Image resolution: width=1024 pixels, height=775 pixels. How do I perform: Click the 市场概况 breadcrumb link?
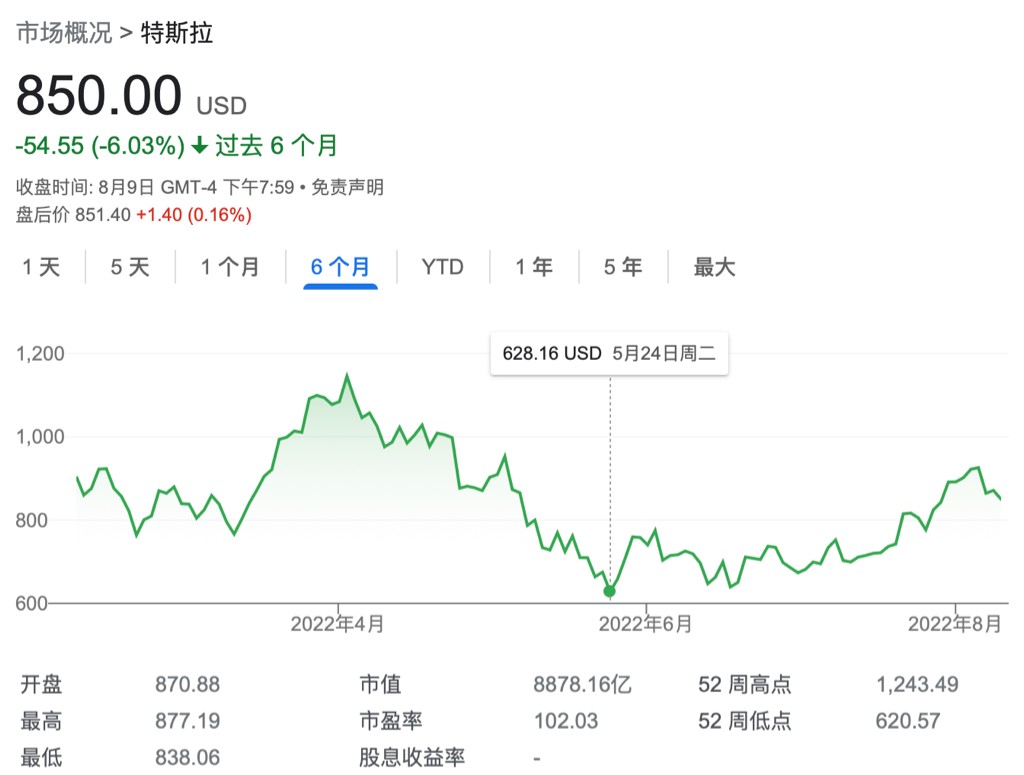click(64, 33)
